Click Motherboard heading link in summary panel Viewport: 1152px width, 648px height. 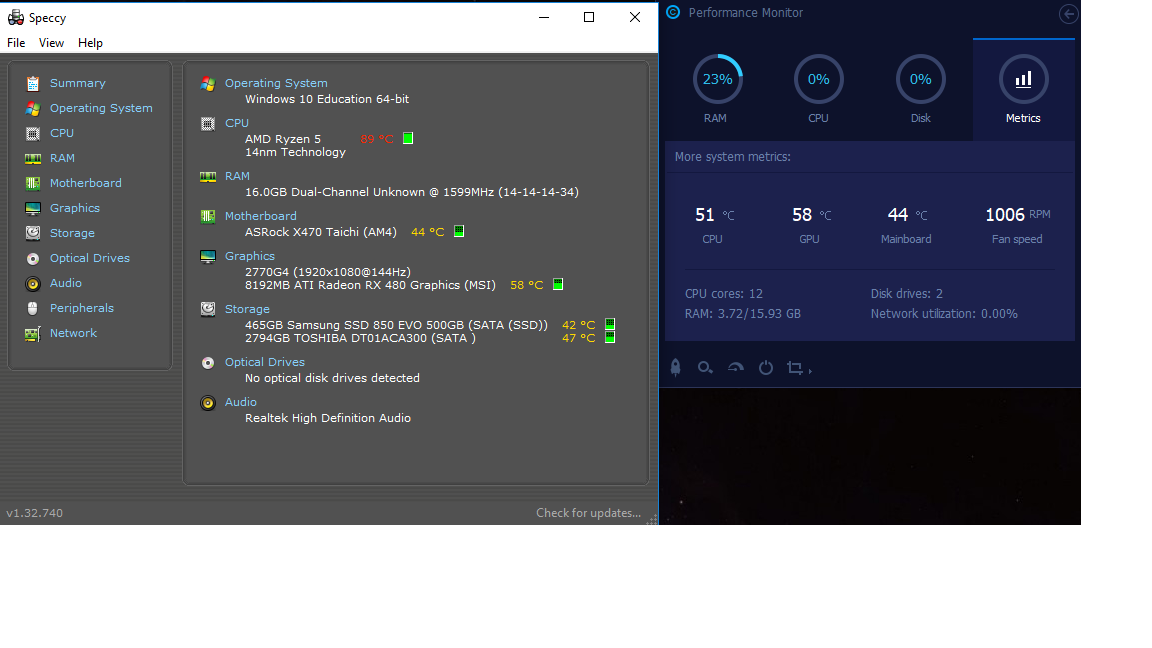[x=260, y=216]
